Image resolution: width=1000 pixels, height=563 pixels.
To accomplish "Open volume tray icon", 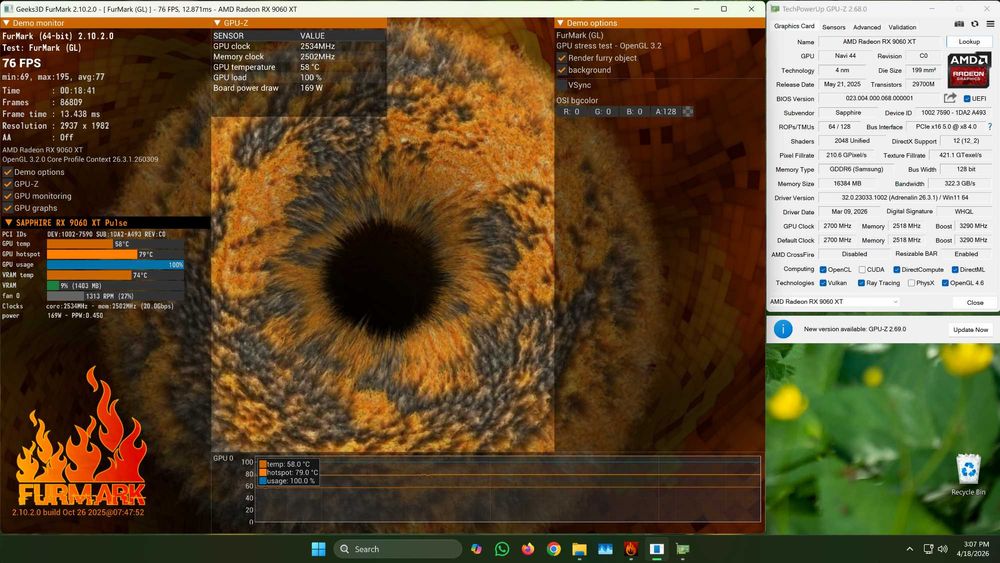I will (x=943, y=549).
